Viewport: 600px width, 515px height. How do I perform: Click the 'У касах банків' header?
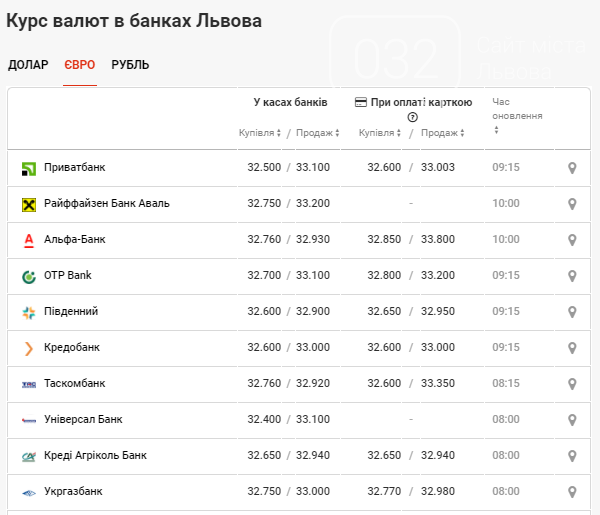(x=290, y=102)
